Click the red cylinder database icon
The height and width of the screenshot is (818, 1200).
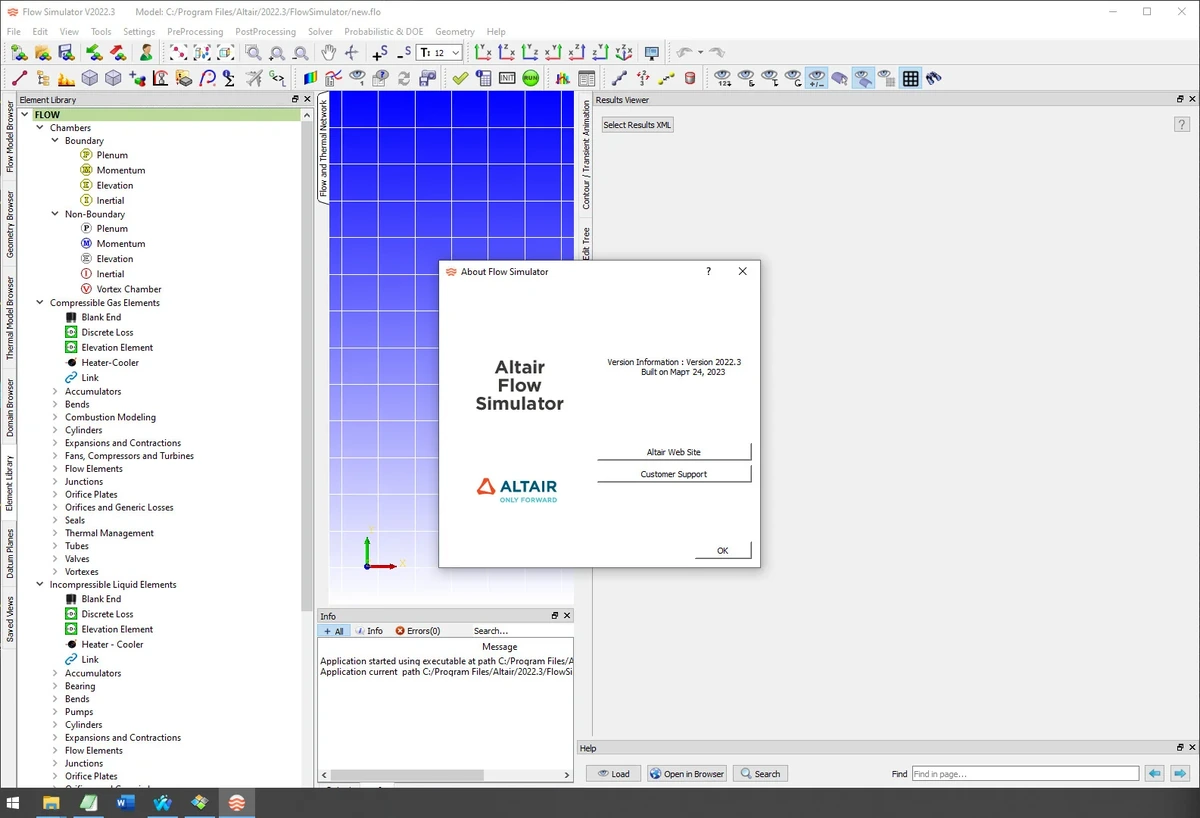tap(689, 77)
